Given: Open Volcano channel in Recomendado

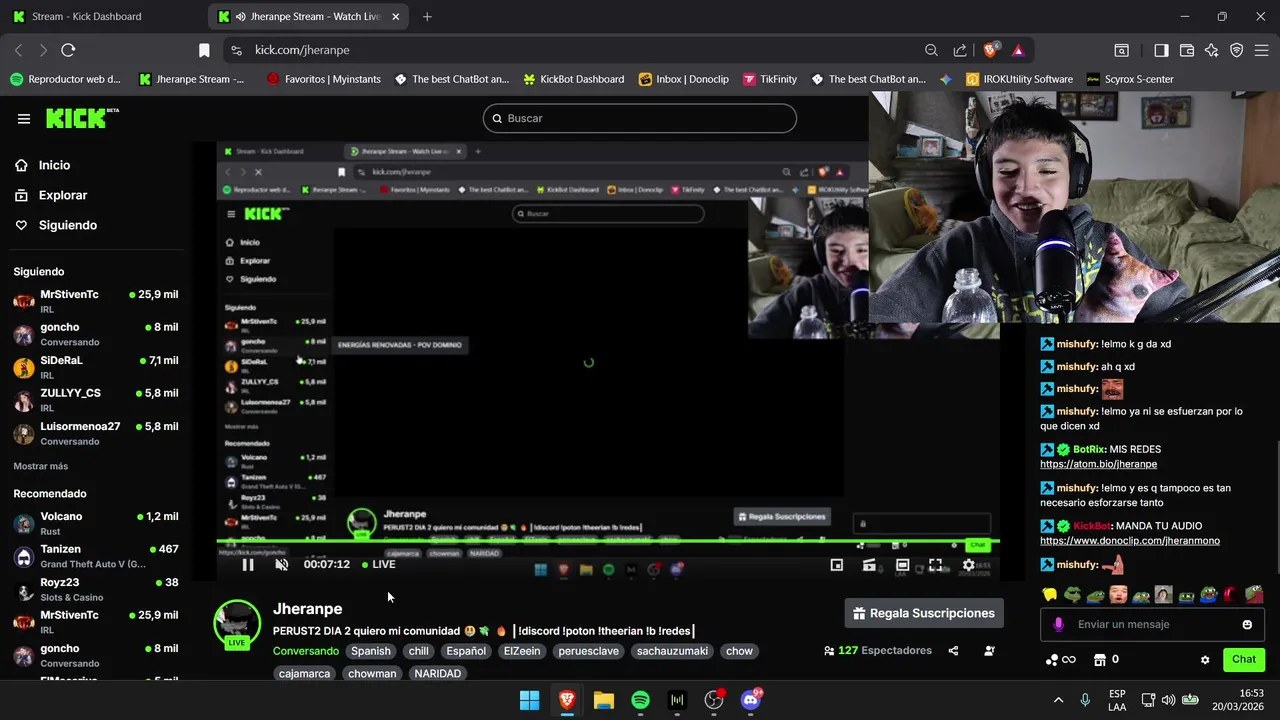Looking at the screenshot, I should coord(96,523).
